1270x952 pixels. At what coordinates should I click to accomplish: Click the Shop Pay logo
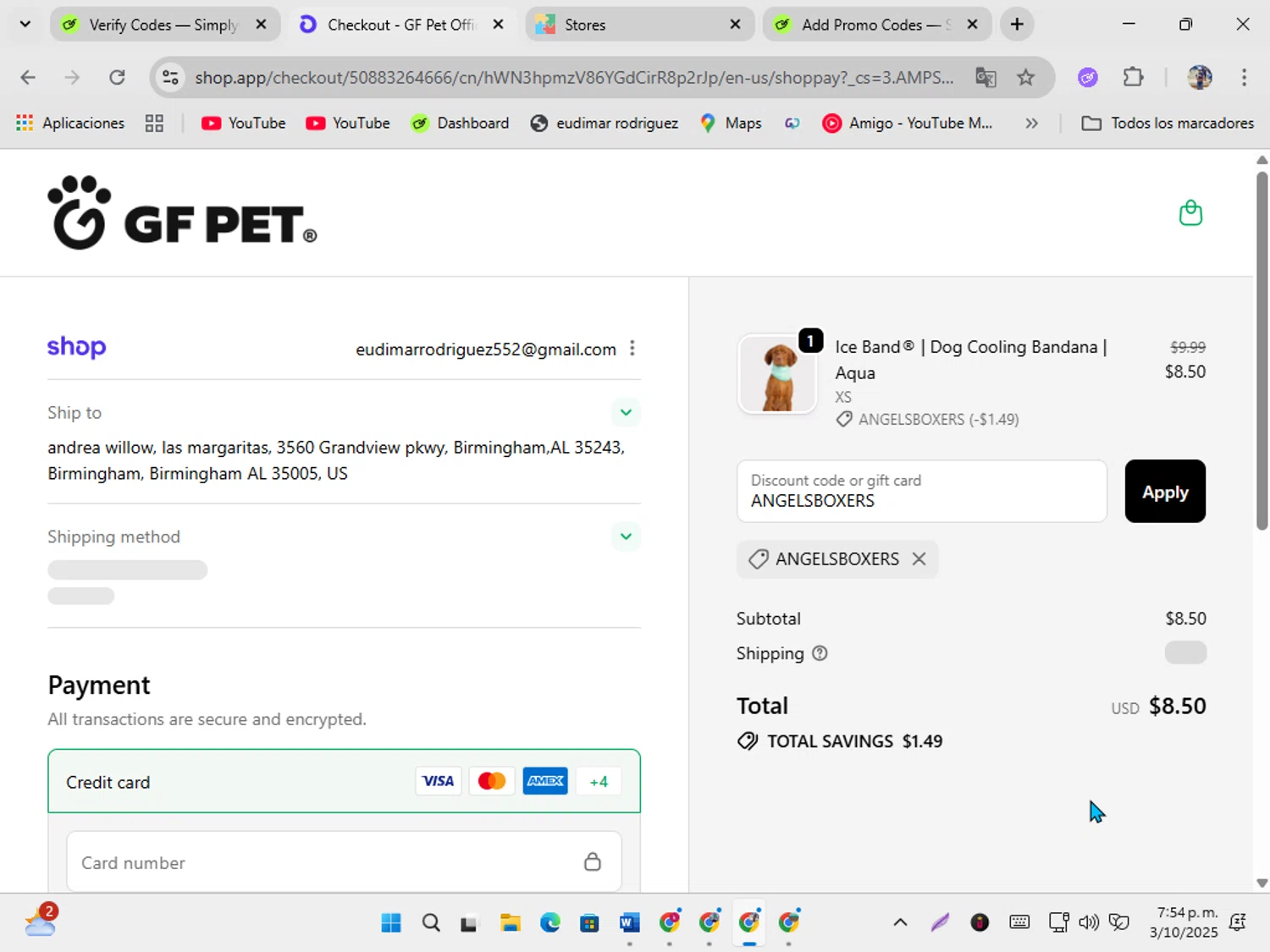tap(76, 347)
